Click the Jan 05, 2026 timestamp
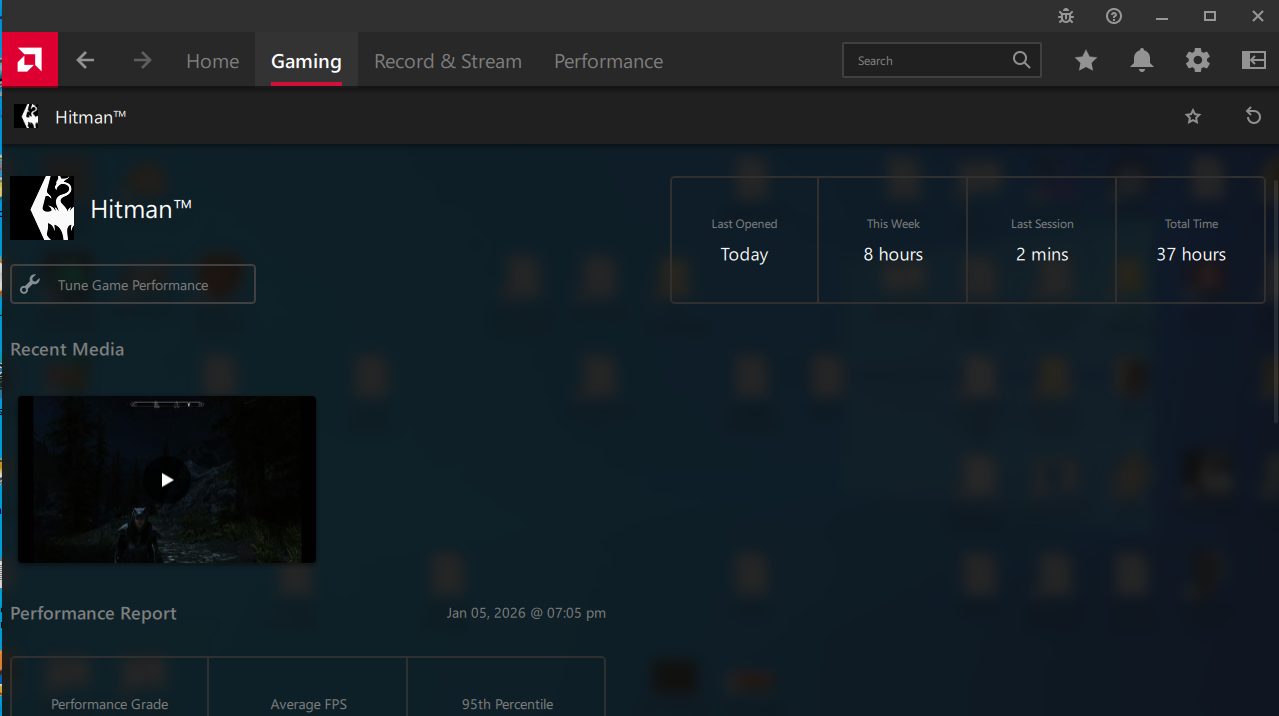The width and height of the screenshot is (1279, 716). (x=526, y=613)
